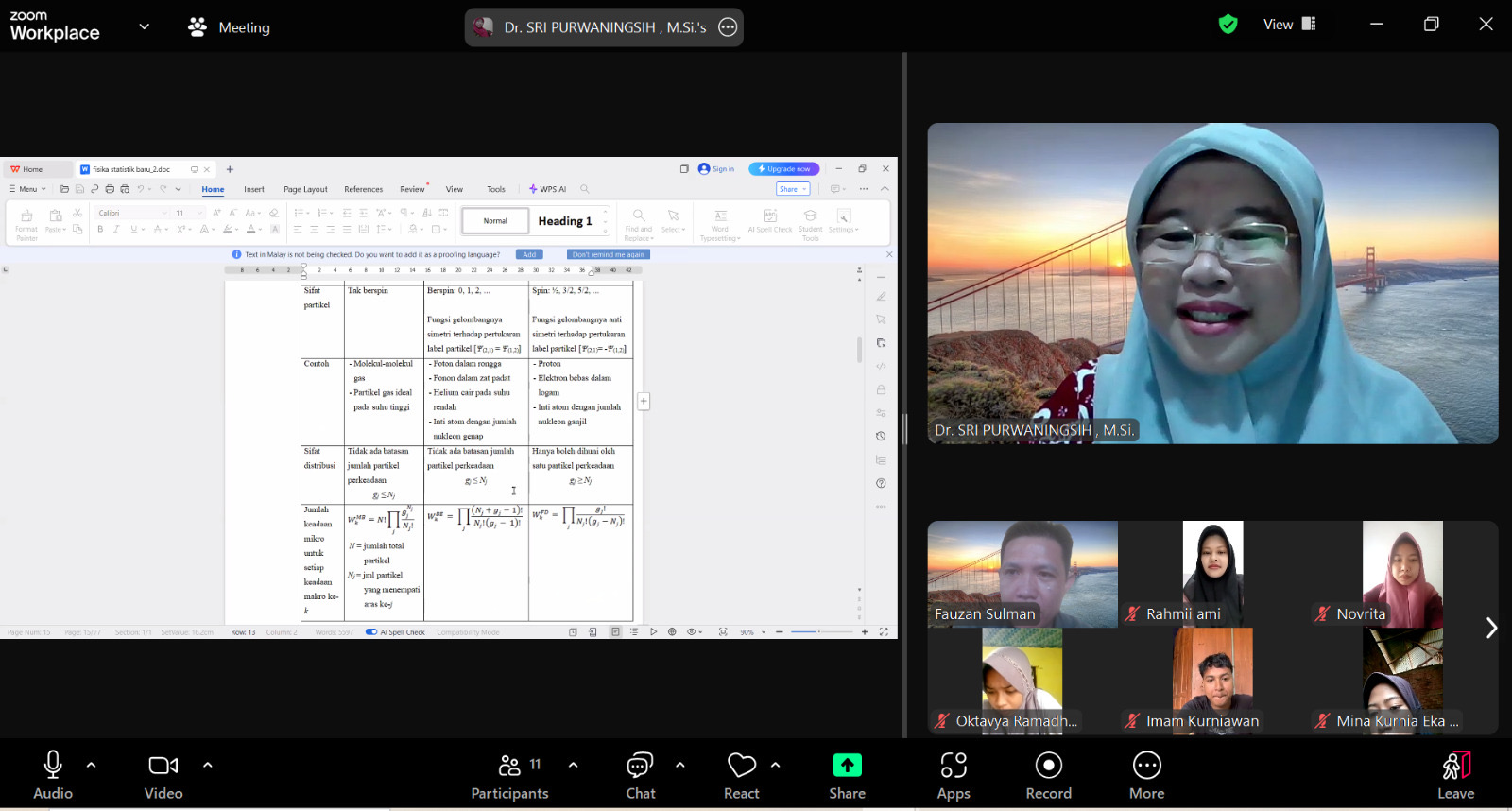Toggle camera with Video button

163,774
